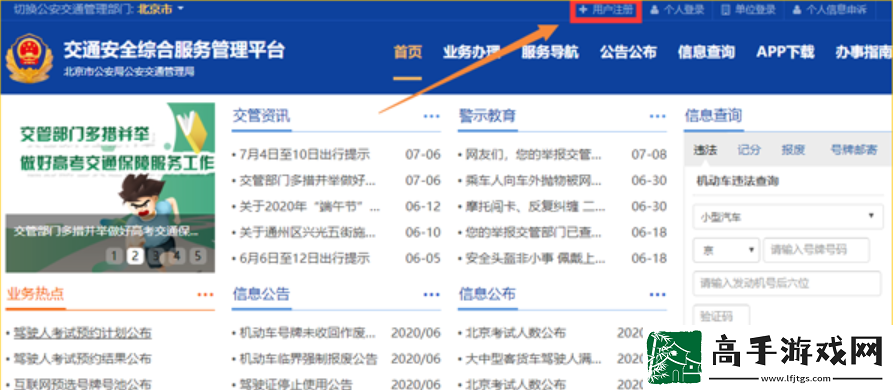The image size is (893, 390).
Task: Click the 交通安全综合服务管理平台 title
Action: 174,50
